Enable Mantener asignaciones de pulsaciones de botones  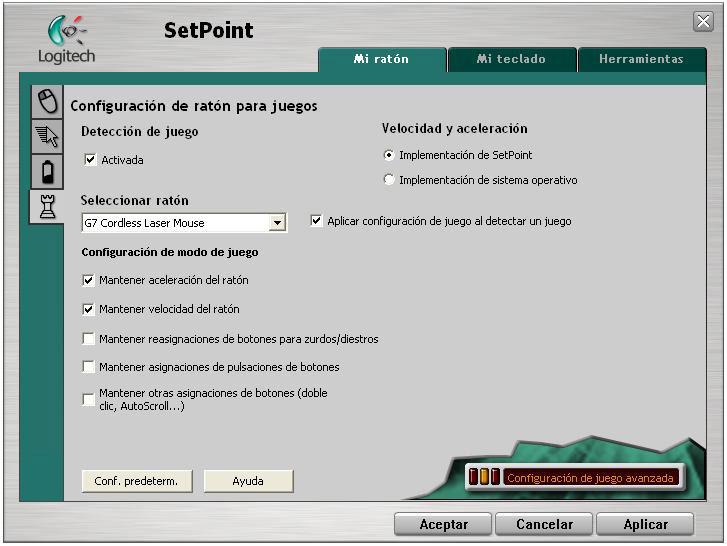coord(89,367)
